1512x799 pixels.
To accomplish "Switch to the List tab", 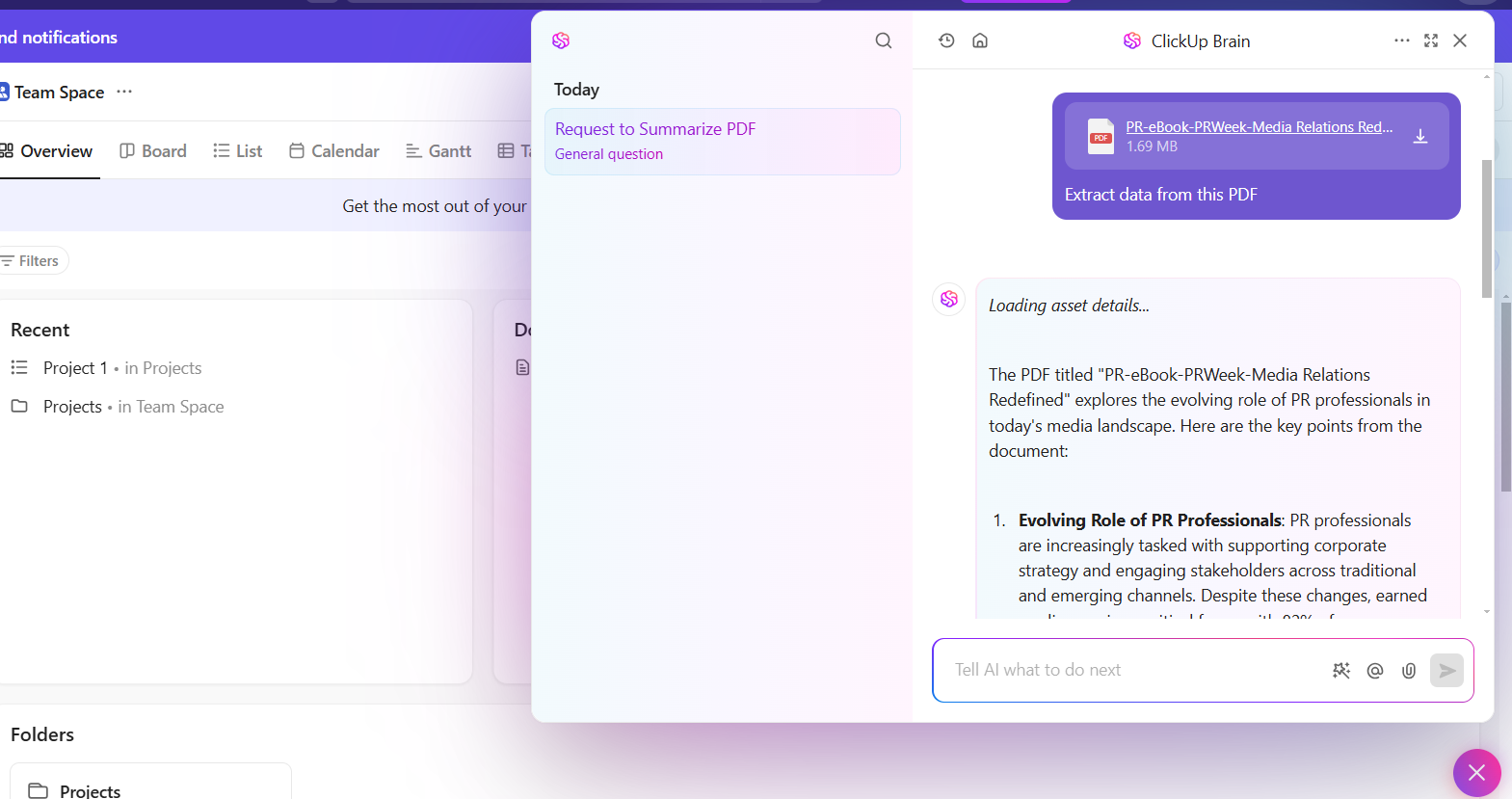I will tap(237, 151).
